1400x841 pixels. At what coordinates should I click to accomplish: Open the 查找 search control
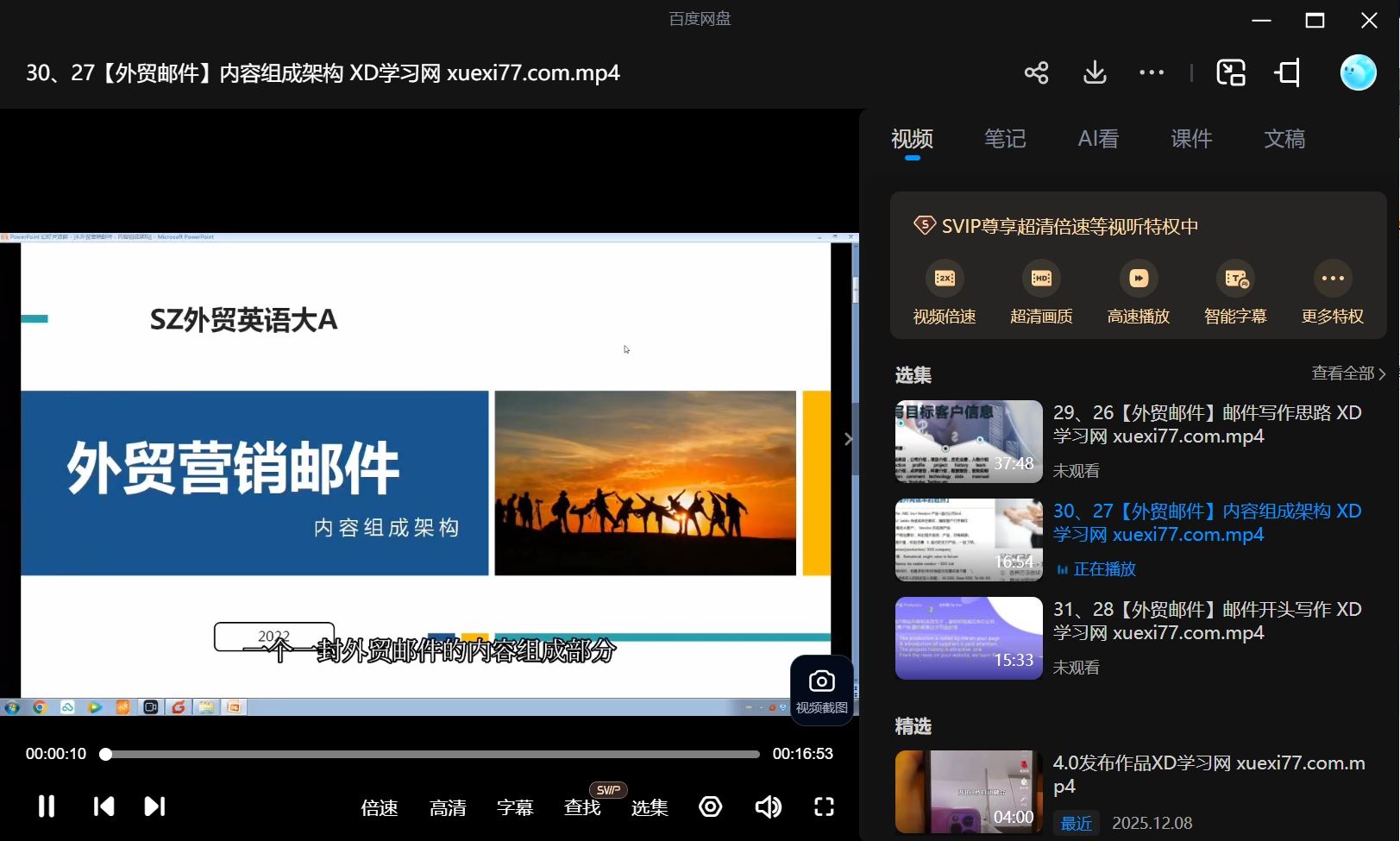point(581,808)
